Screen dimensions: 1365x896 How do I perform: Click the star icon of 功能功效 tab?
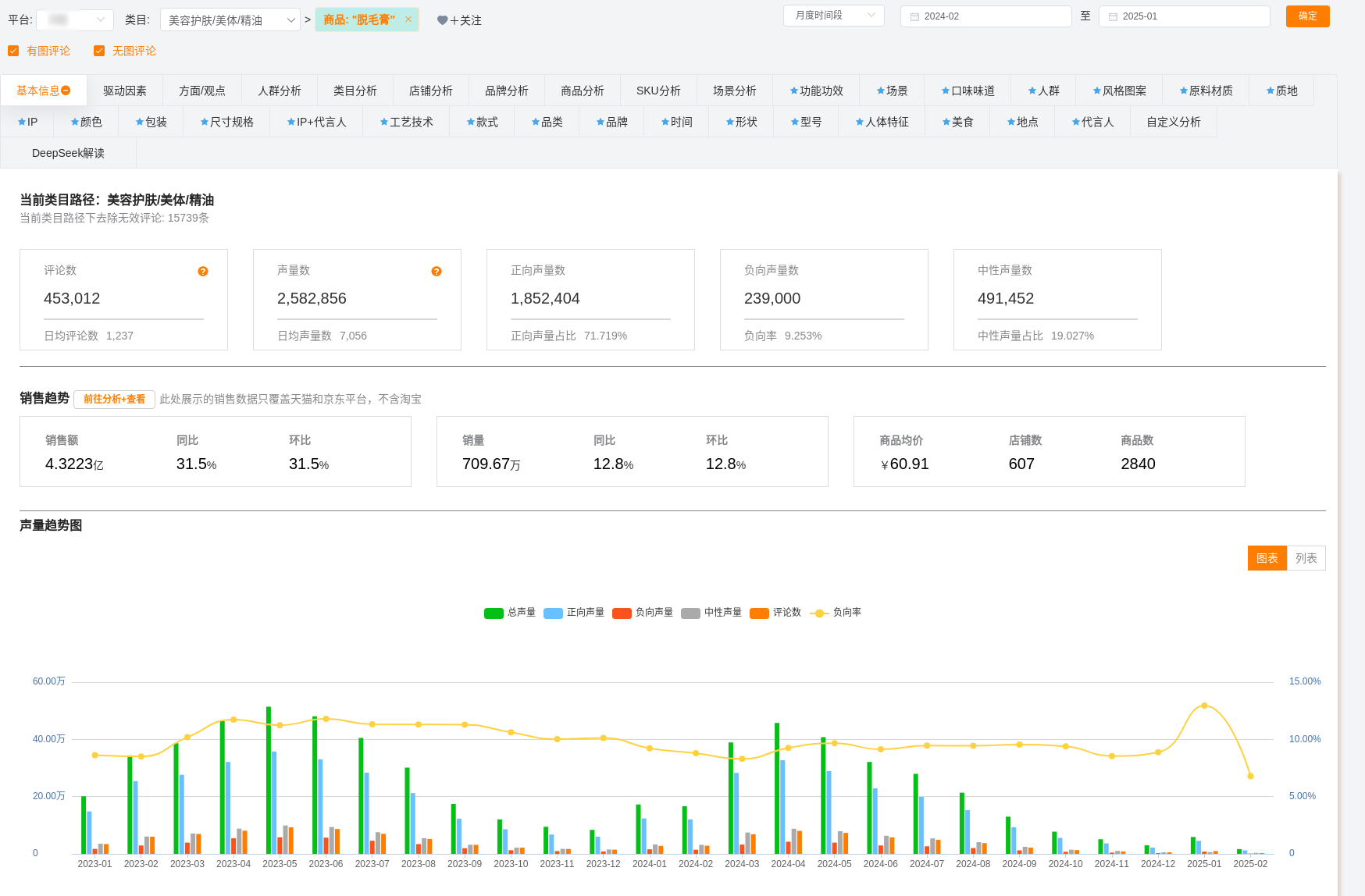[x=793, y=91]
